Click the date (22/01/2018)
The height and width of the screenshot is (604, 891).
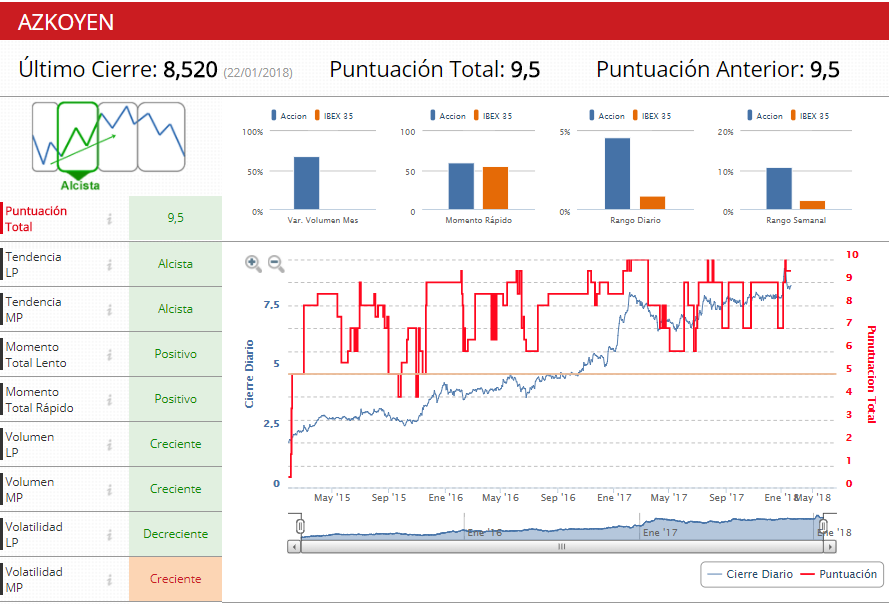[x=258, y=73]
